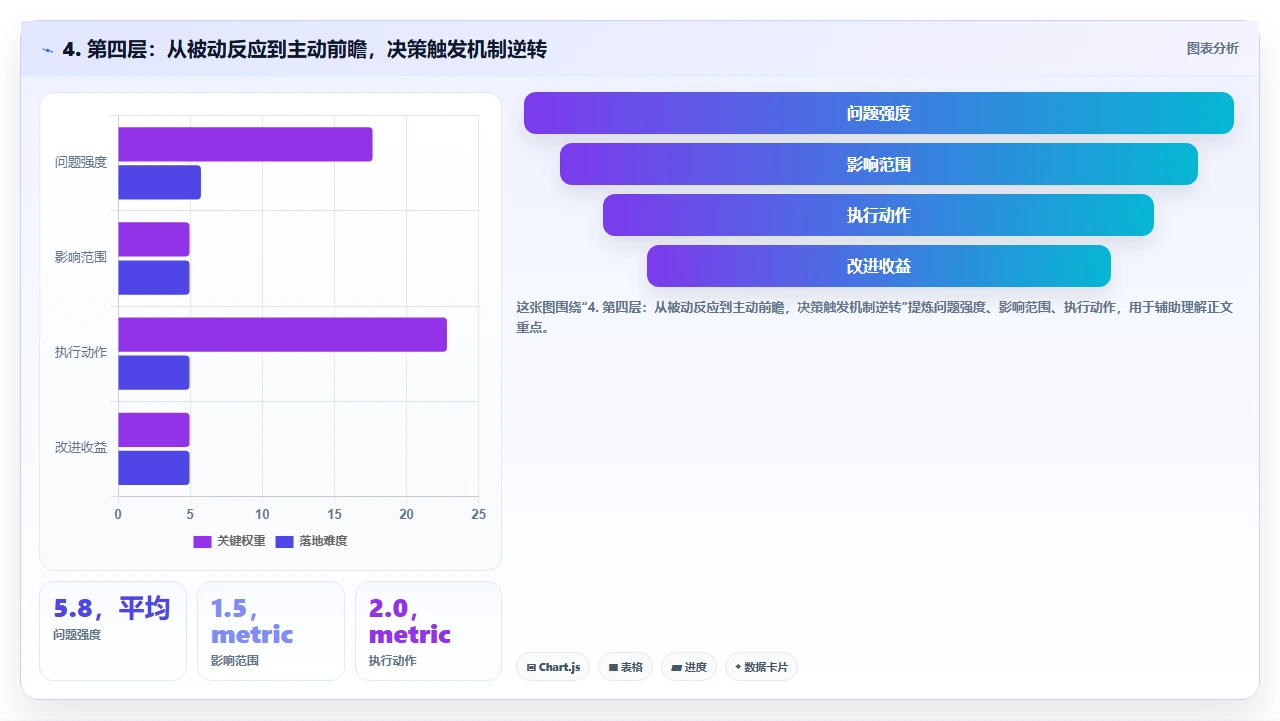Image resolution: width=1280 pixels, height=721 pixels.
Task: Click the x-axis tick 20
Action: 406,514
